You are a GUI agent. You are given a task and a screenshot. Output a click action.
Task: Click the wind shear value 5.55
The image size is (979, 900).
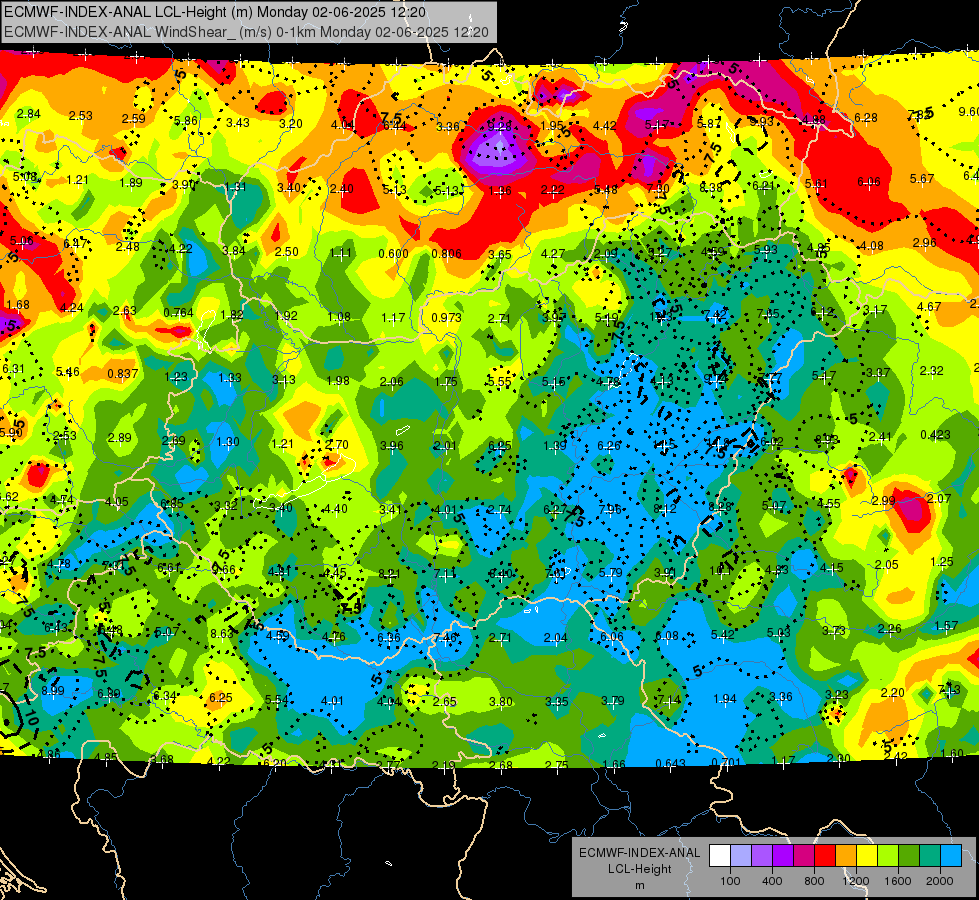tap(499, 382)
